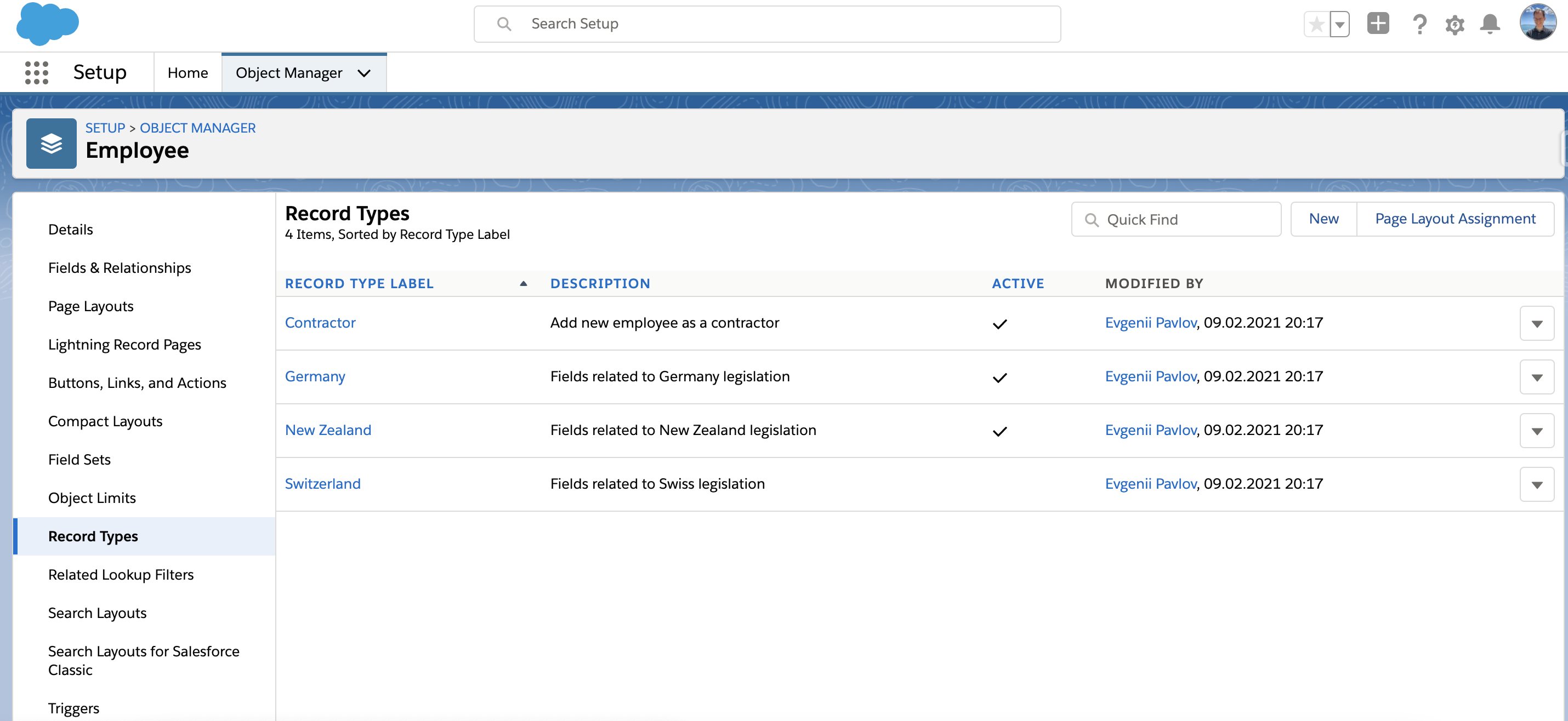This screenshot has height=721, width=1568.
Task: Click the New record type button
Action: [1323, 219]
